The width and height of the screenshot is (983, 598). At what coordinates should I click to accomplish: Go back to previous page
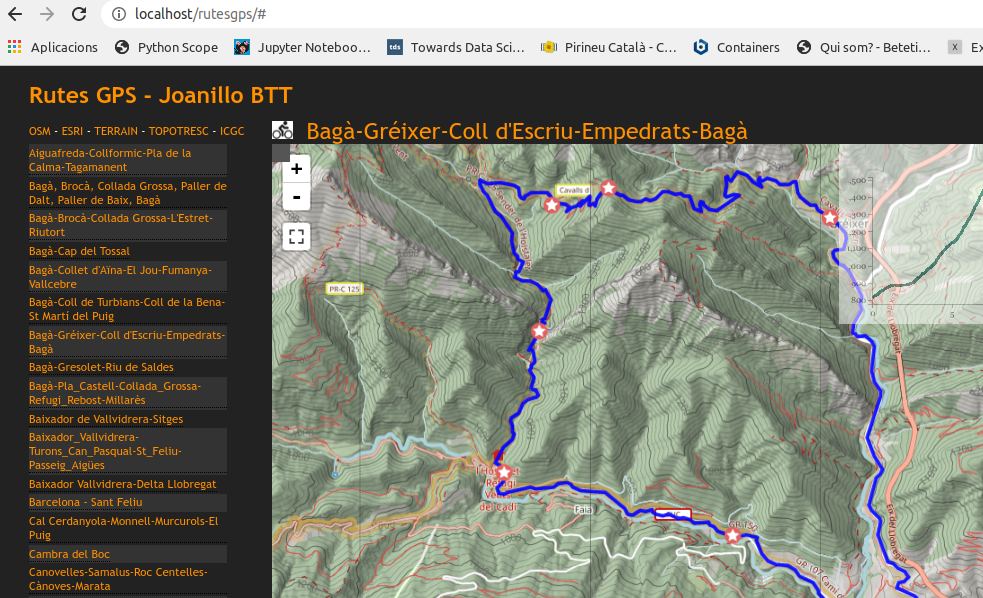15,15
